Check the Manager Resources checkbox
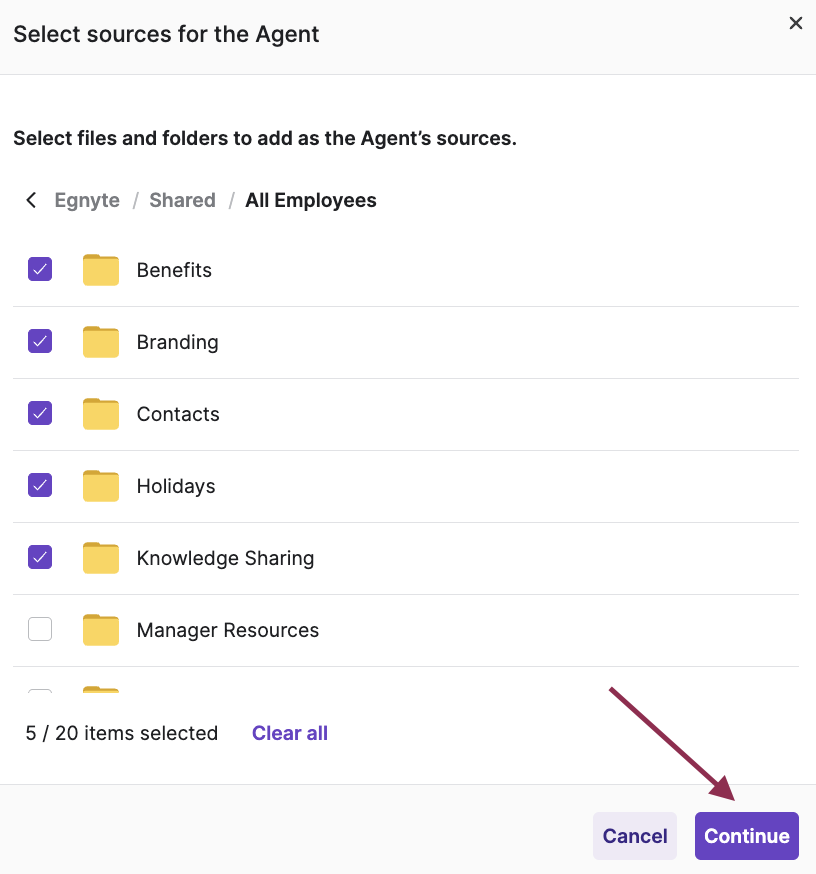 pos(40,630)
